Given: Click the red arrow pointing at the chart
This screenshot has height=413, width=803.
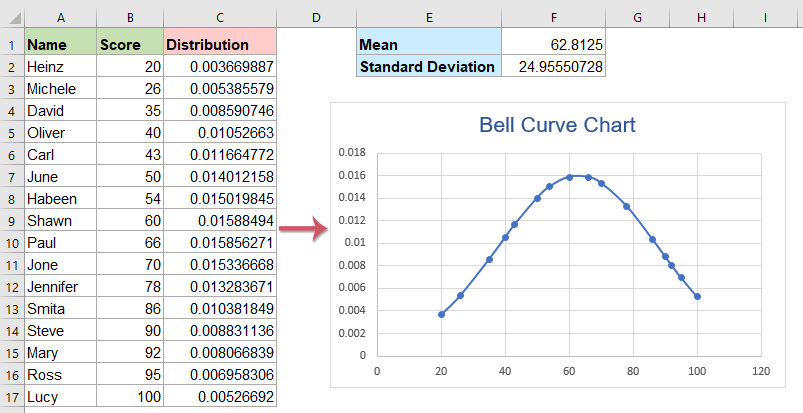Looking at the screenshot, I should pos(303,231).
